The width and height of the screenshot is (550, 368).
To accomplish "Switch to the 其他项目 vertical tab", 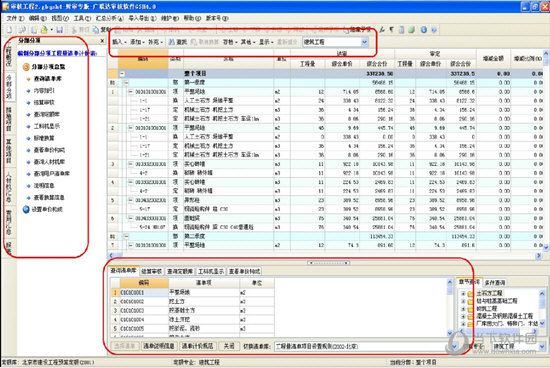I will pyautogui.click(x=9, y=151).
